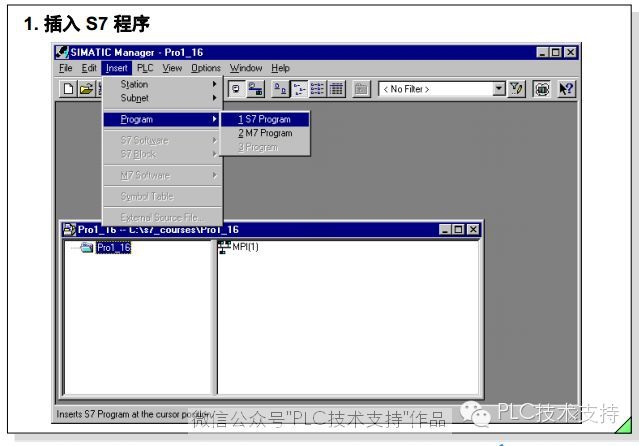Click the greyed M7 Software entry
Viewport: 639px width, 446px height.
(162, 175)
